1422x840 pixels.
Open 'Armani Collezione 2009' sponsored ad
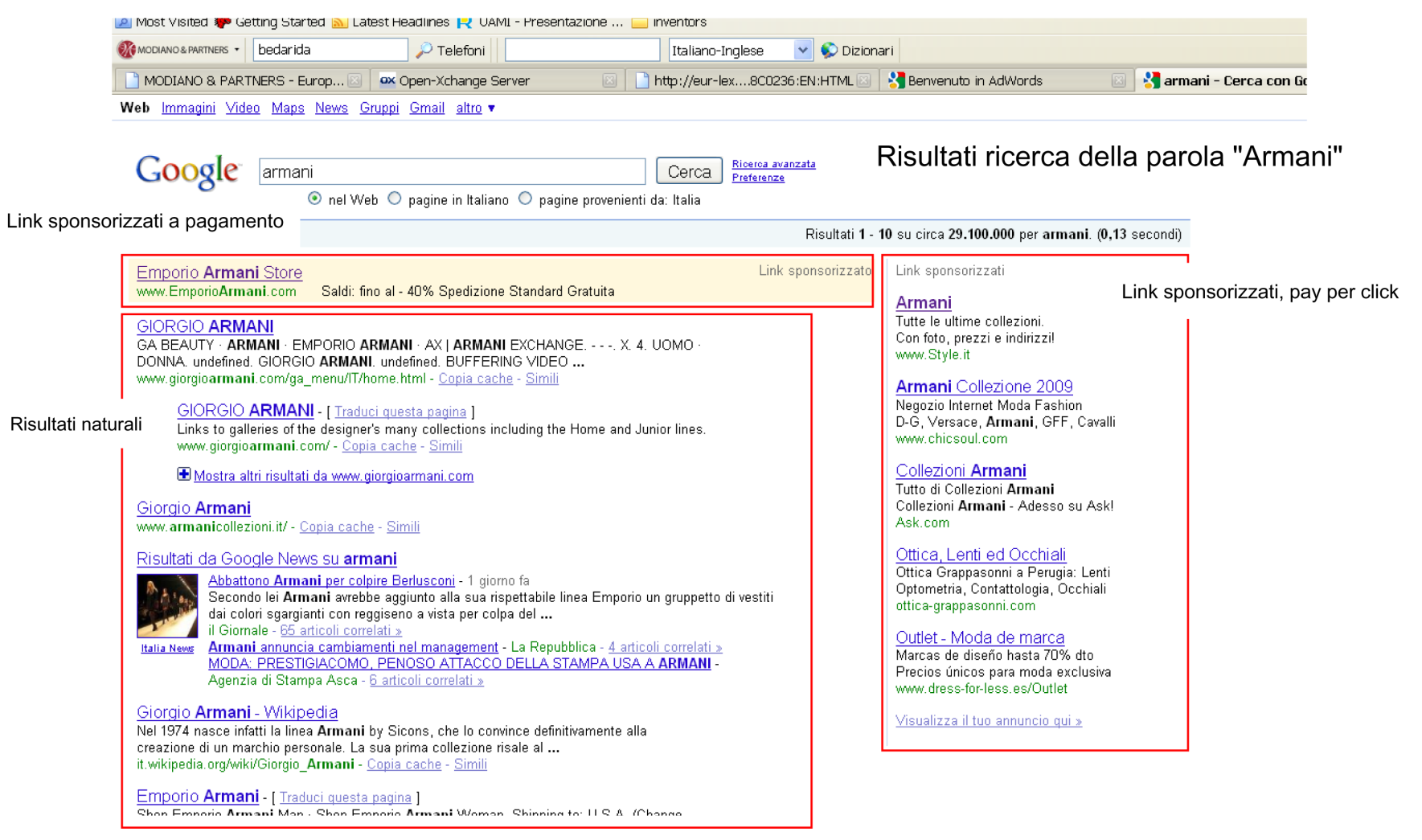coord(984,387)
